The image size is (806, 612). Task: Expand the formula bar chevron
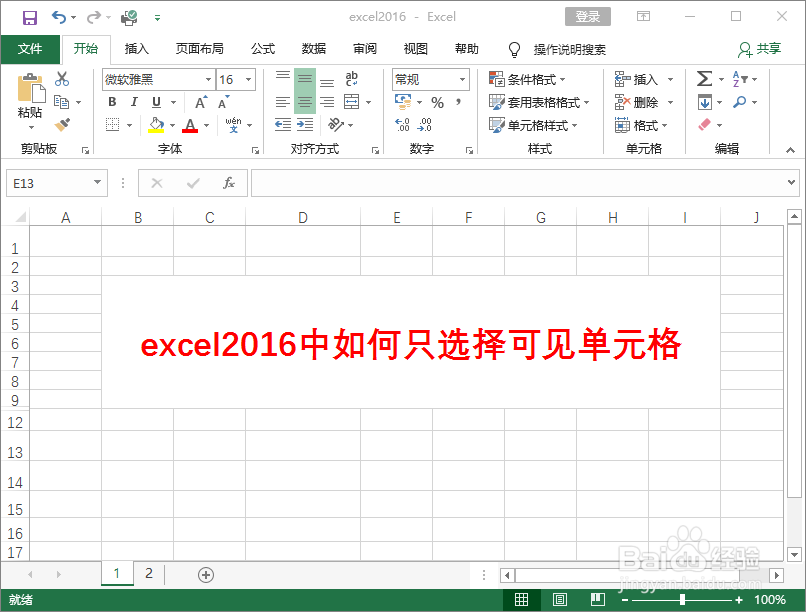pos(792,182)
